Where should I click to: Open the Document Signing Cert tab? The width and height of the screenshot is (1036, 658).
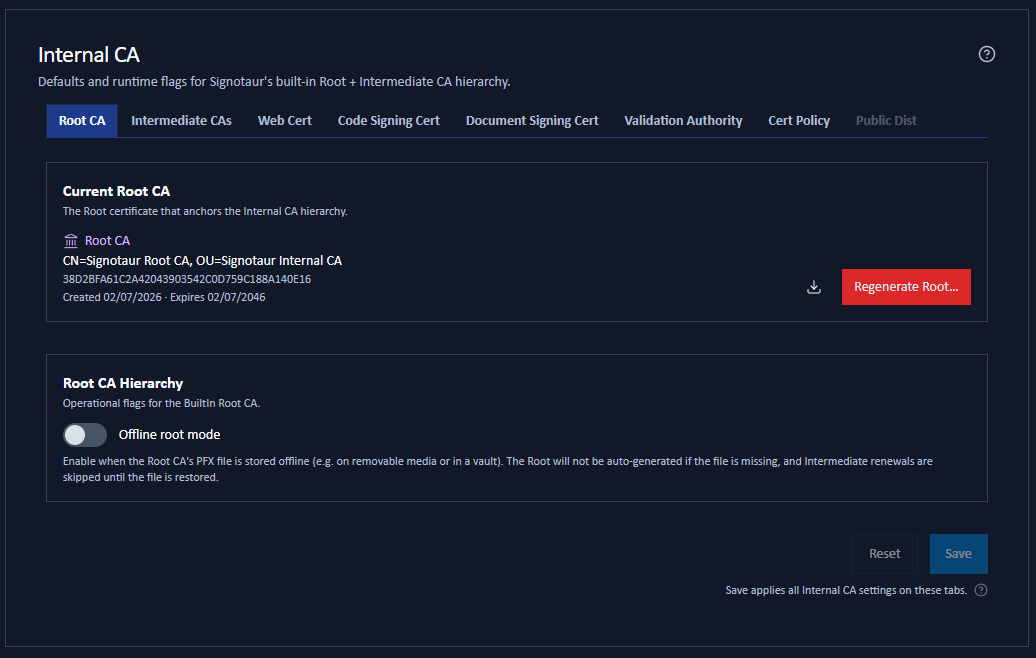coord(532,121)
